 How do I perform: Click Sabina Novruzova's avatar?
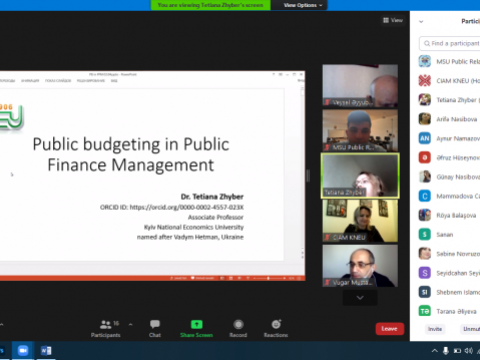pos(425,254)
